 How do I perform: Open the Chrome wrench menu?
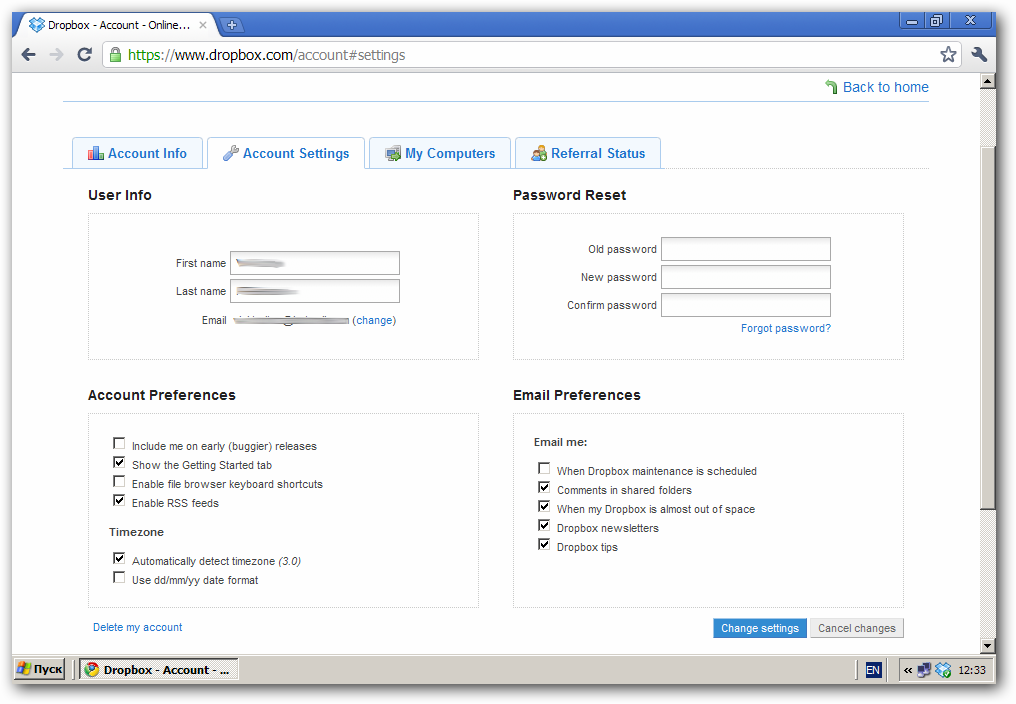point(979,54)
